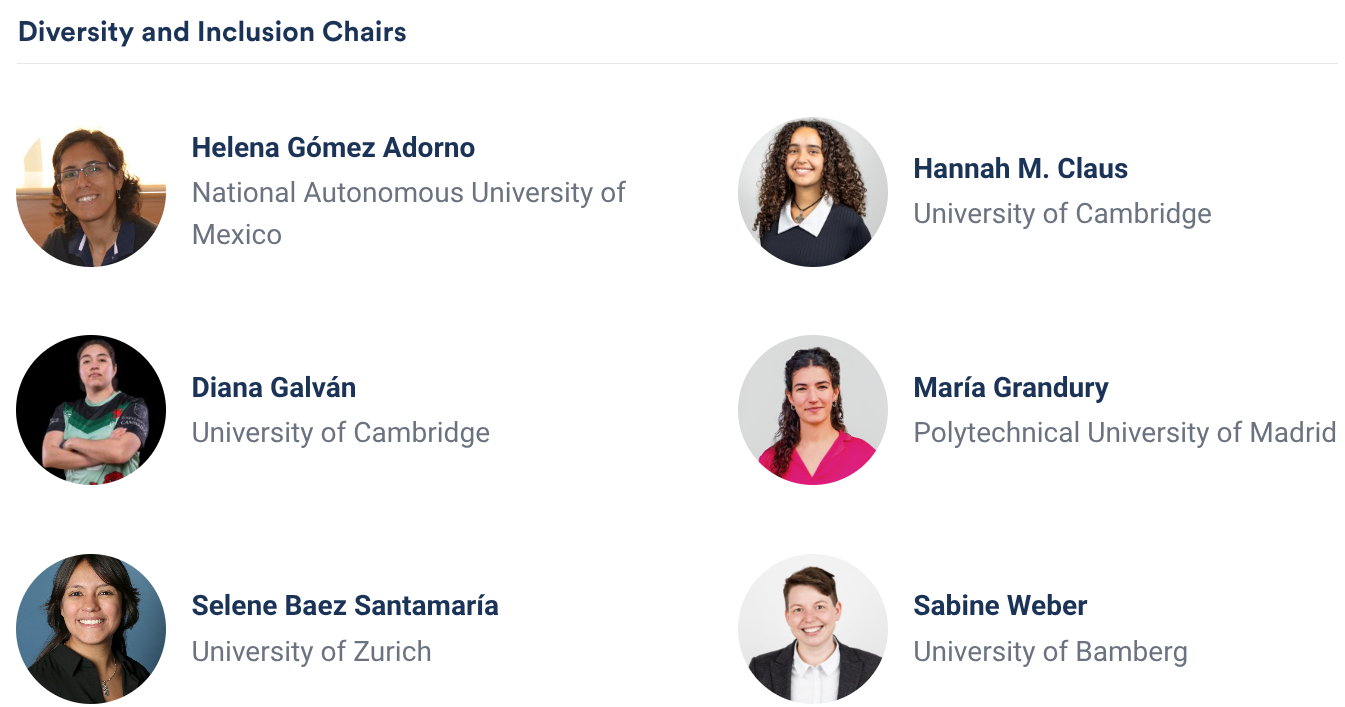The height and width of the screenshot is (707, 1345).
Task: Click University of Cambridge under Diana Galván
Action: [340, 432]
